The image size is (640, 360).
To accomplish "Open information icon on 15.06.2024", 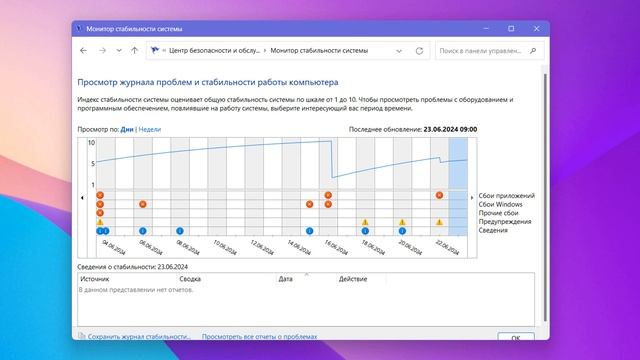I will pyautogui.click(x=309, y=231).
